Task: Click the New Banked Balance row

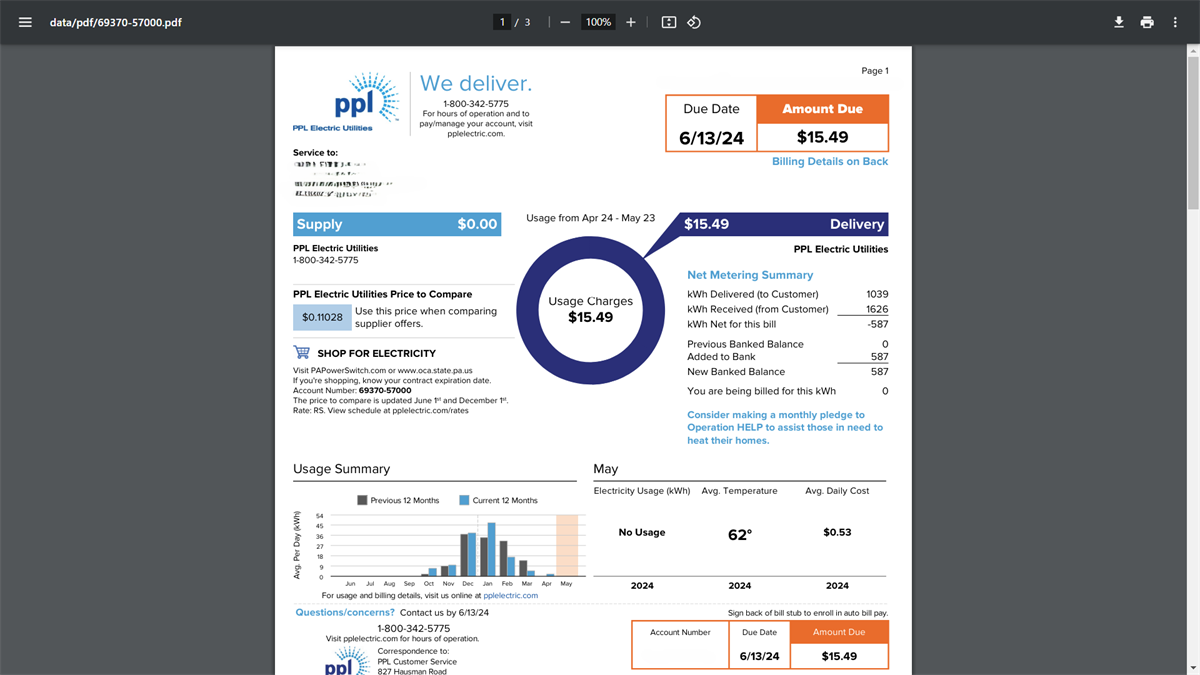Action: [787, 371]
